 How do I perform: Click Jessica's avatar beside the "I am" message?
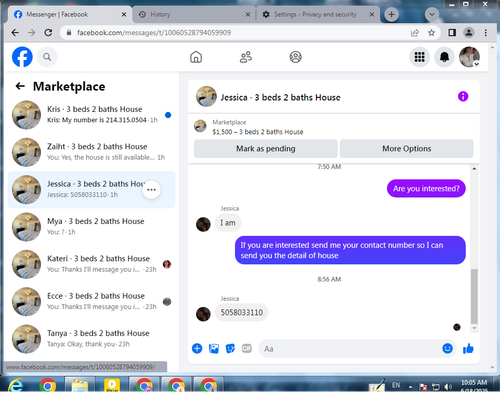(203, 224)
